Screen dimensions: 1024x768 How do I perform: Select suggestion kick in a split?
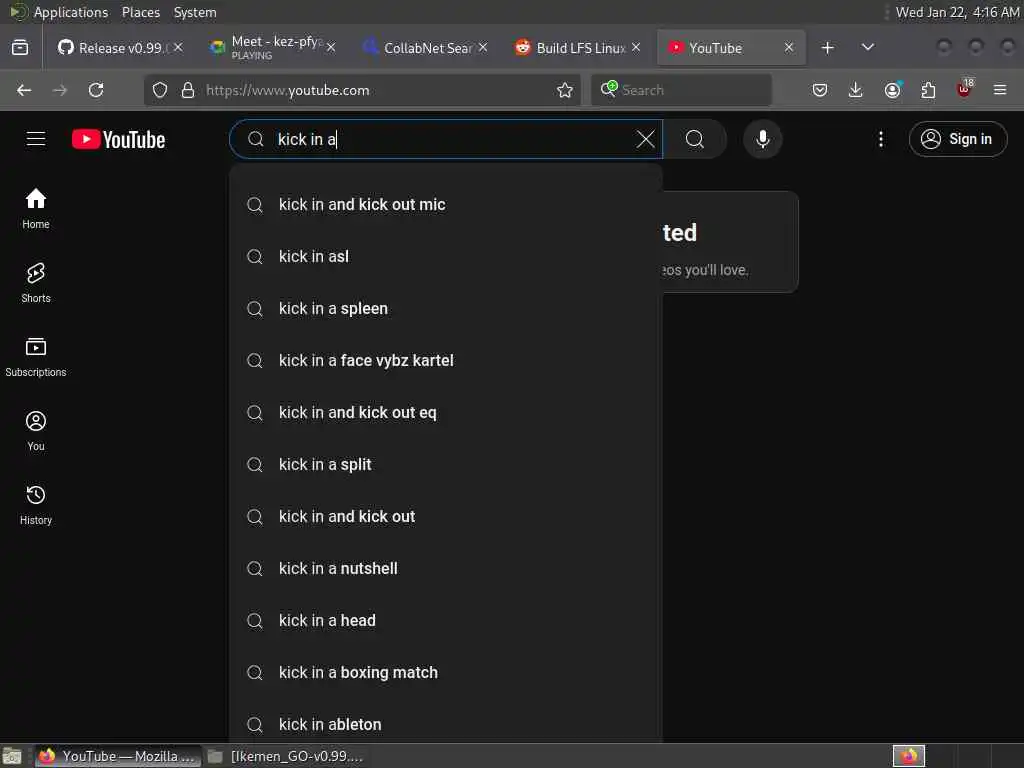click(x=445, y=464)
